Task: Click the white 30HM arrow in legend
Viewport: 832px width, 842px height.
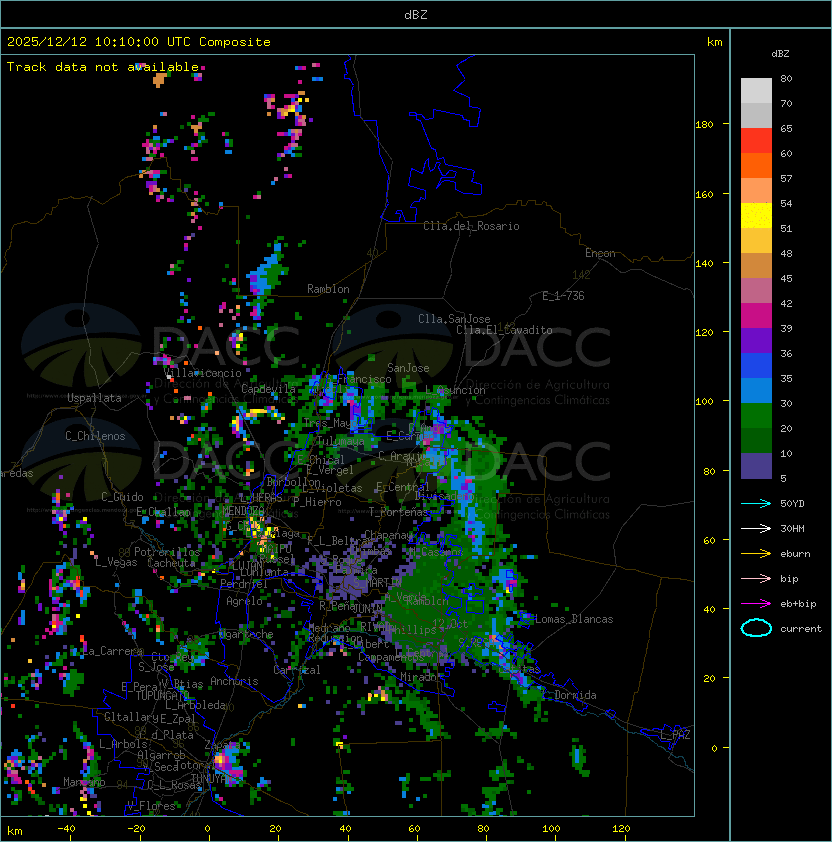Action: 756,528
